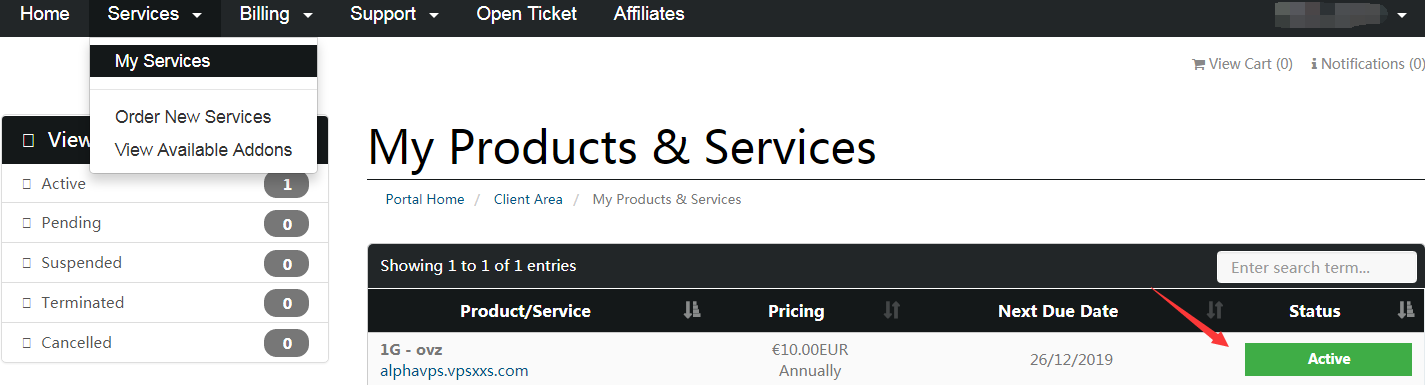1425x385 pixels.
Task: Sort by Pricing column icon
Action: point(892,311)
